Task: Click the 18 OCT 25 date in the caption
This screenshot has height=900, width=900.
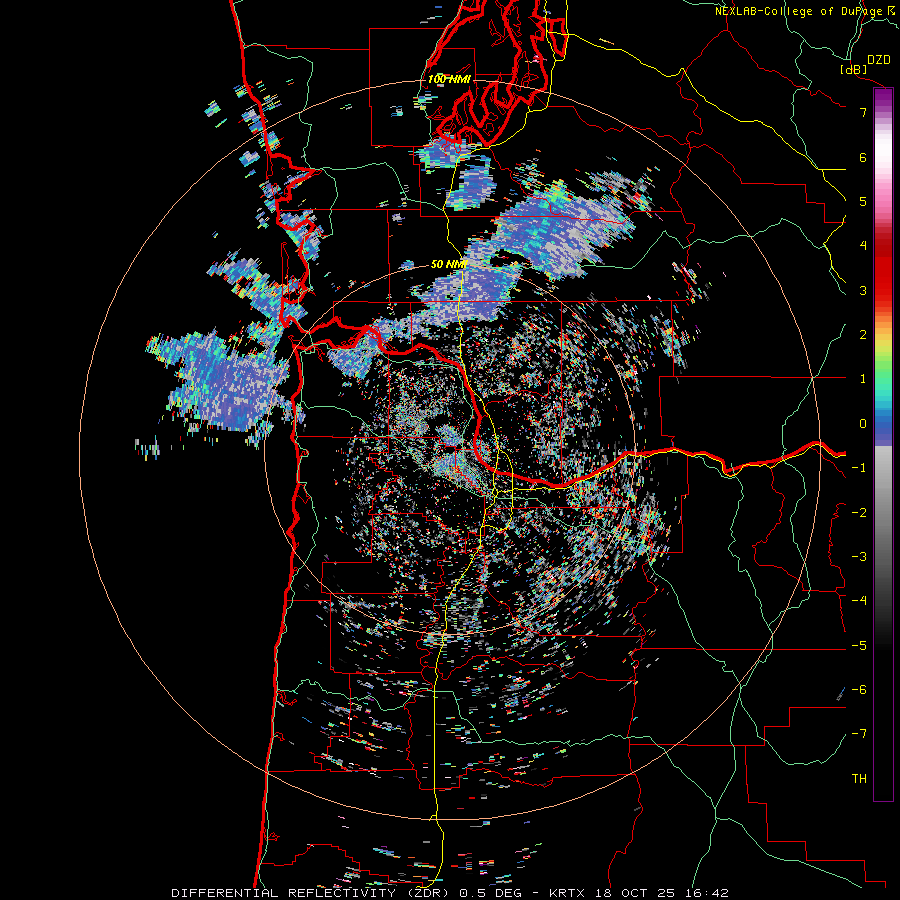Action: pyautogui.click(x=634, y=893)
